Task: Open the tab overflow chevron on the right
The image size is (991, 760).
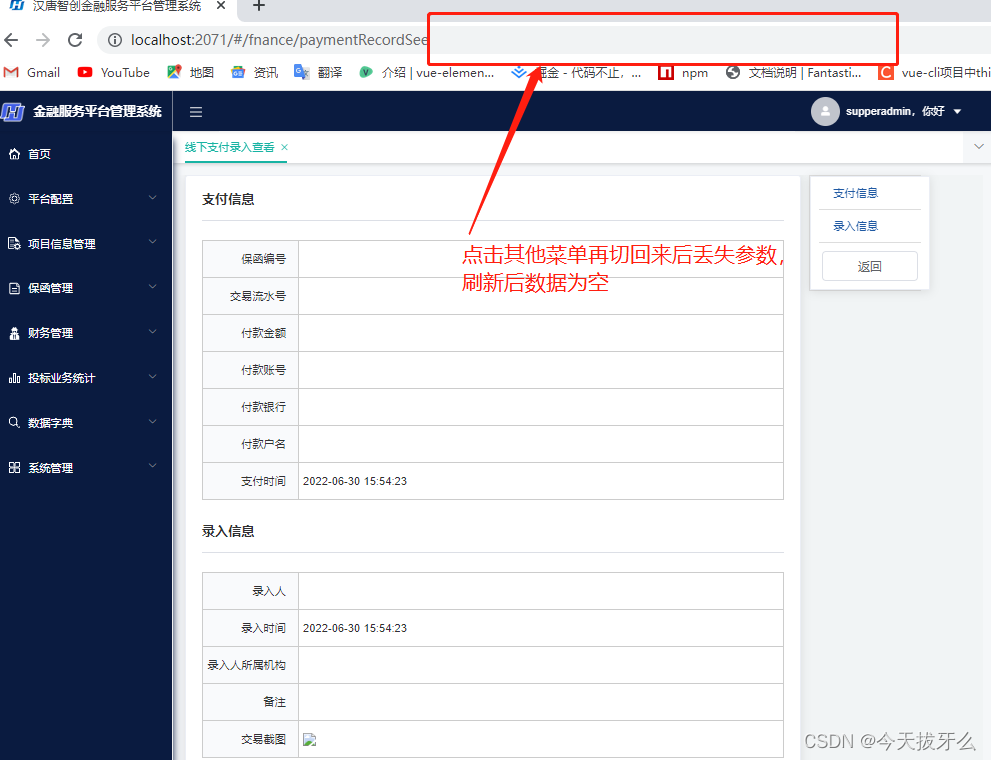Action: [x=977, y=146]
